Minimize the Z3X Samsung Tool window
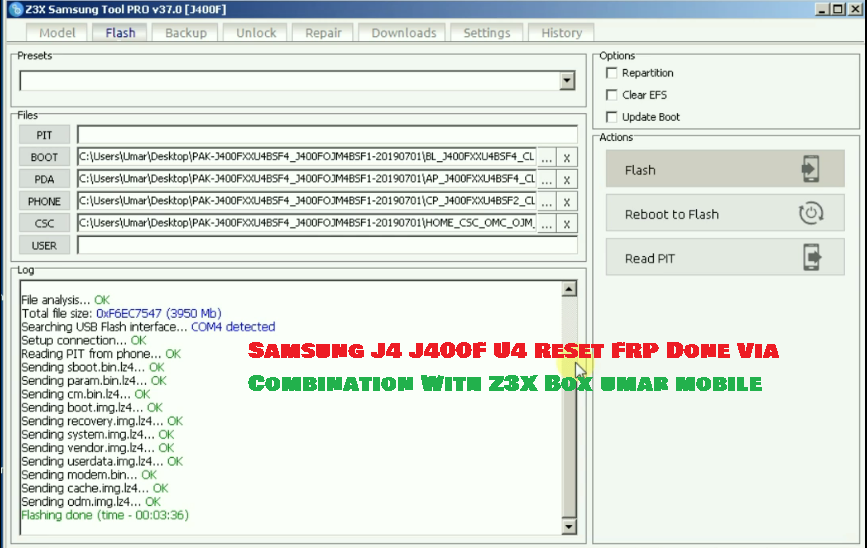This screenshot has width=867, height=548. click(x=822, y=9)
